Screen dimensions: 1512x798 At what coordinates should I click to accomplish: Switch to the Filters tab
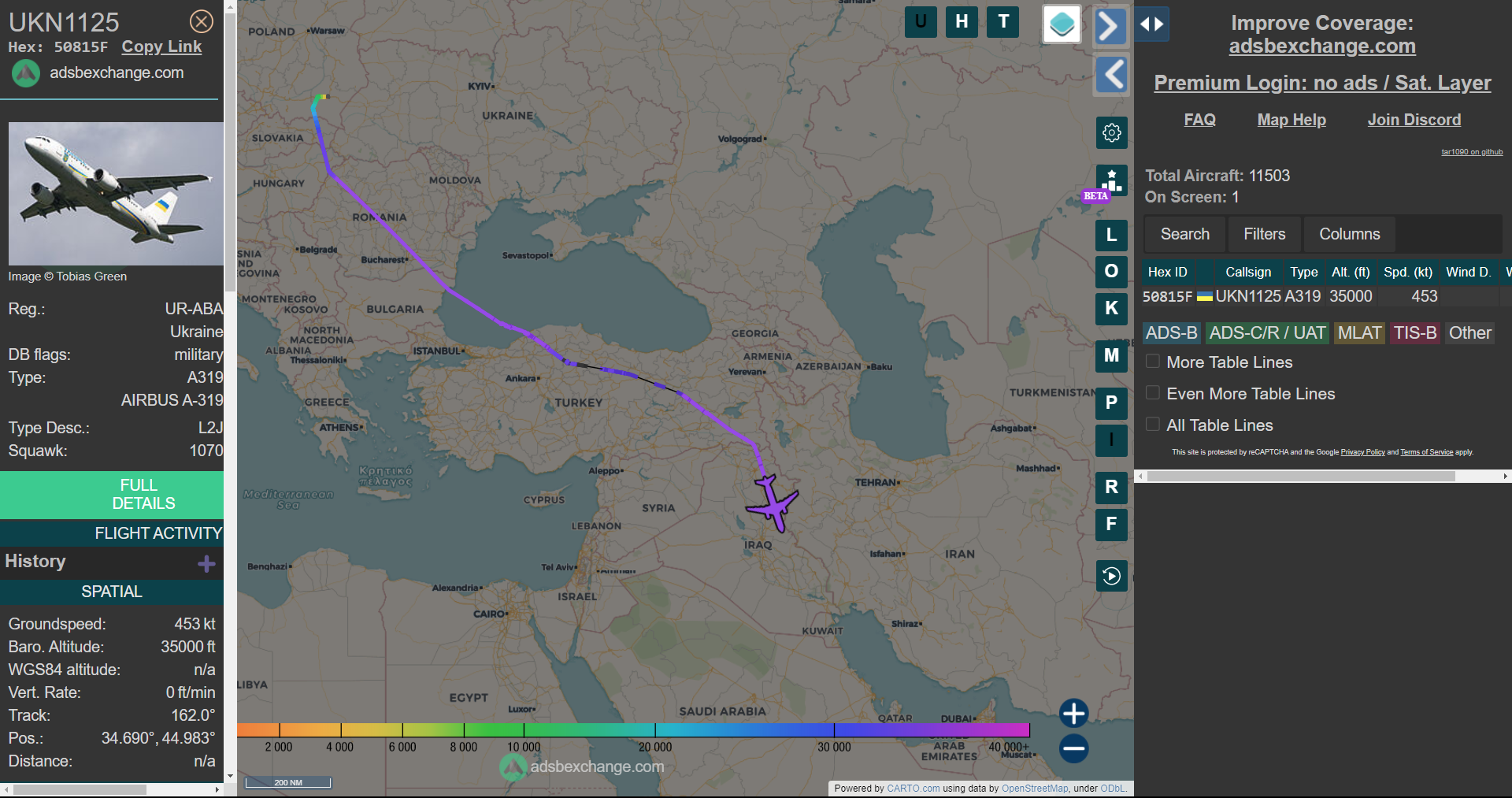(1264, 234)
